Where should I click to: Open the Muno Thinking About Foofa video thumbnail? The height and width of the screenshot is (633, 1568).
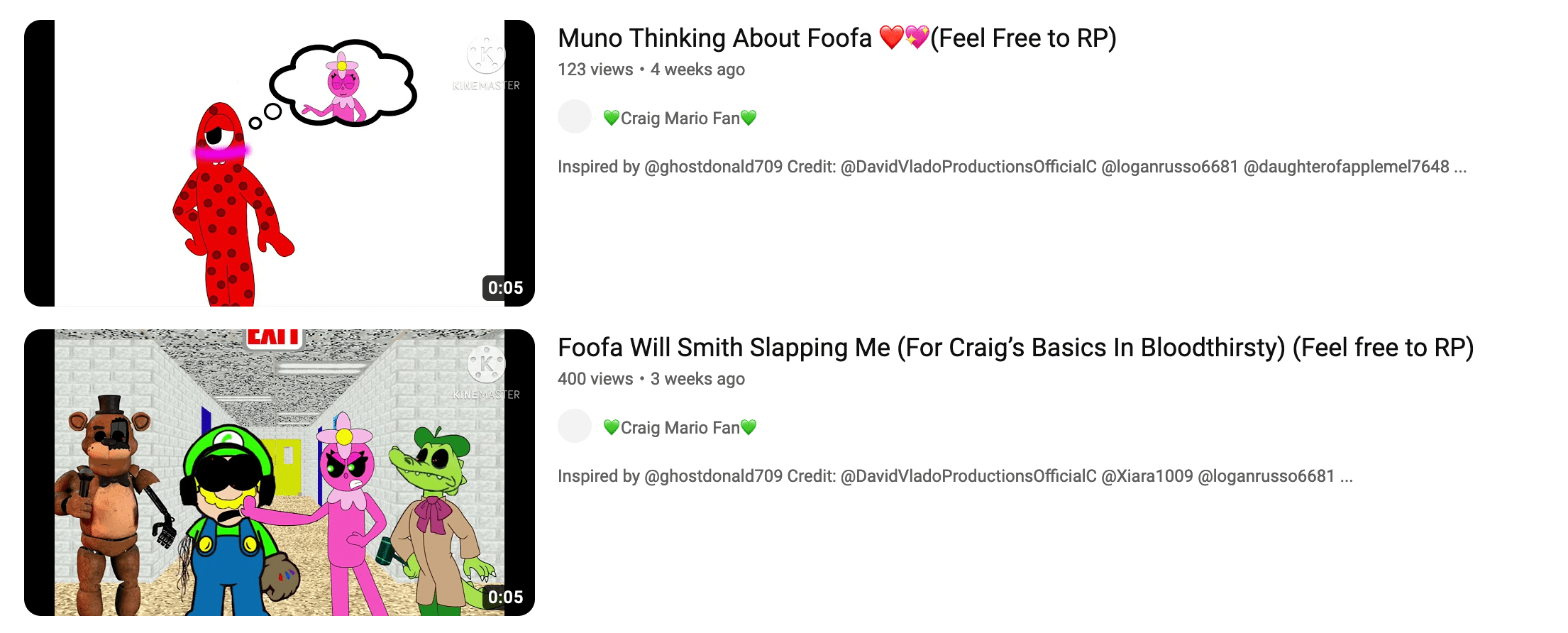click(x=280, y=163)
